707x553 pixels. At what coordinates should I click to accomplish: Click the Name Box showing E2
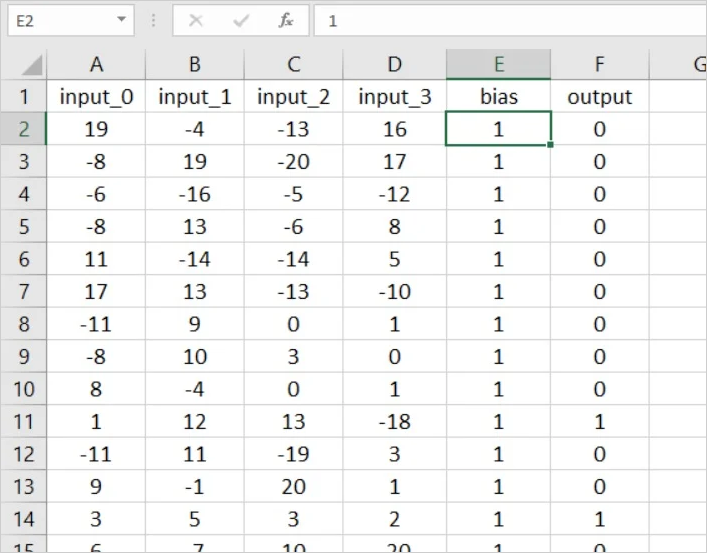pyautogui.click(x=71, y=20)
